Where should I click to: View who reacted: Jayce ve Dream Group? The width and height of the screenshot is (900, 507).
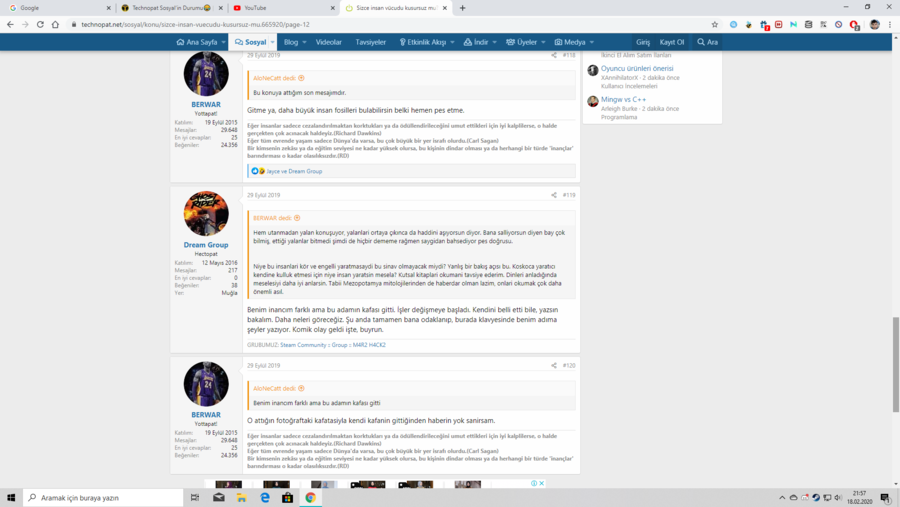pos(294,171)
